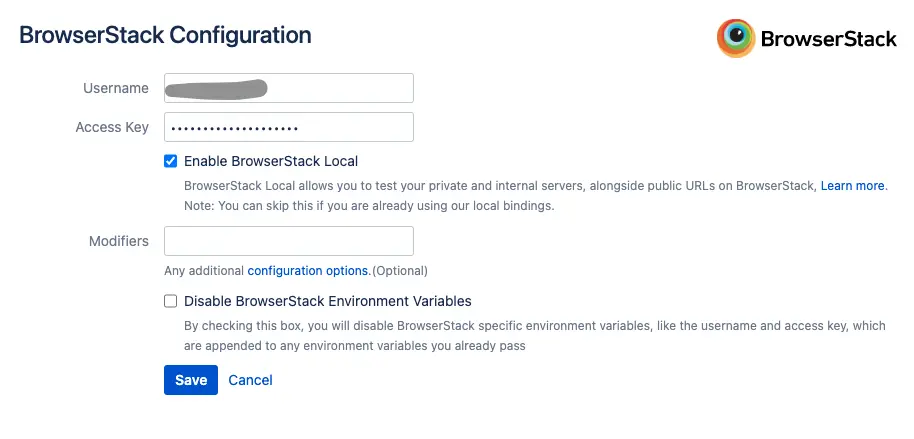Uncheck the Enable BrowserStack Local checkbox
Image resolution: width=914 pixels, height=439 pixels.
pyautogui.click(x=171, y=161)
